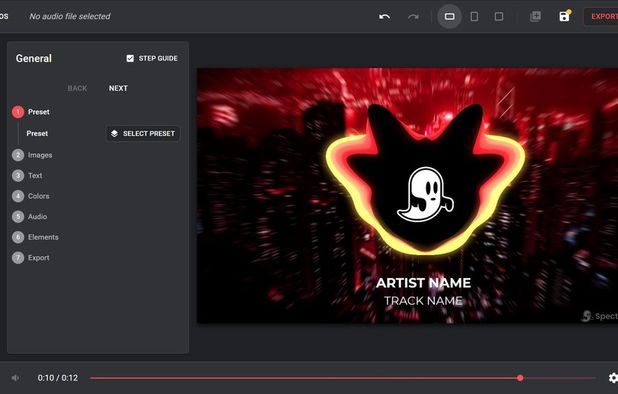618x394 pixels.
Task: Click the redo arrow icon
Action: tap(413, 17)
